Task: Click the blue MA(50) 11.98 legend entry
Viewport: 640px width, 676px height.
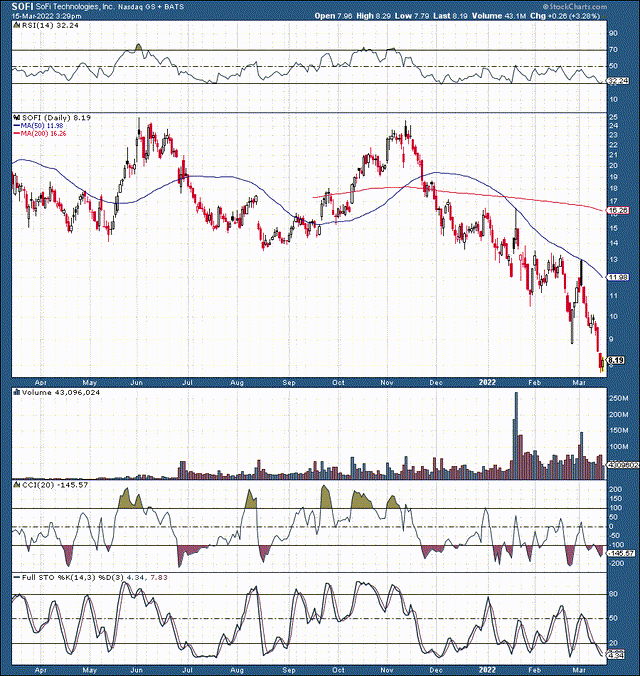Action: (39, 125)
